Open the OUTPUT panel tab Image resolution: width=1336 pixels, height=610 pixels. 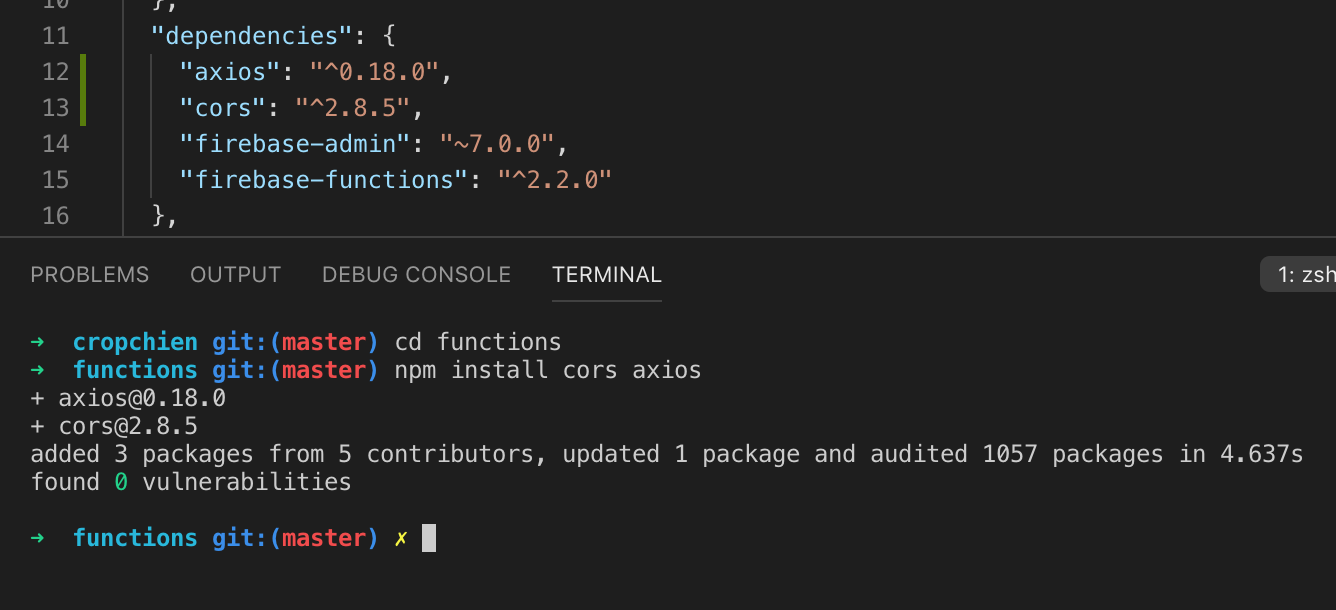point(235,274)
